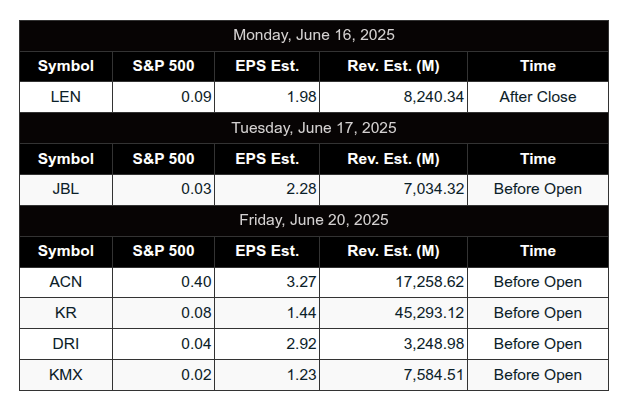Click ACN's revenue estimate 17,258.62
624x399 pixels.
[x=430, y=282]
